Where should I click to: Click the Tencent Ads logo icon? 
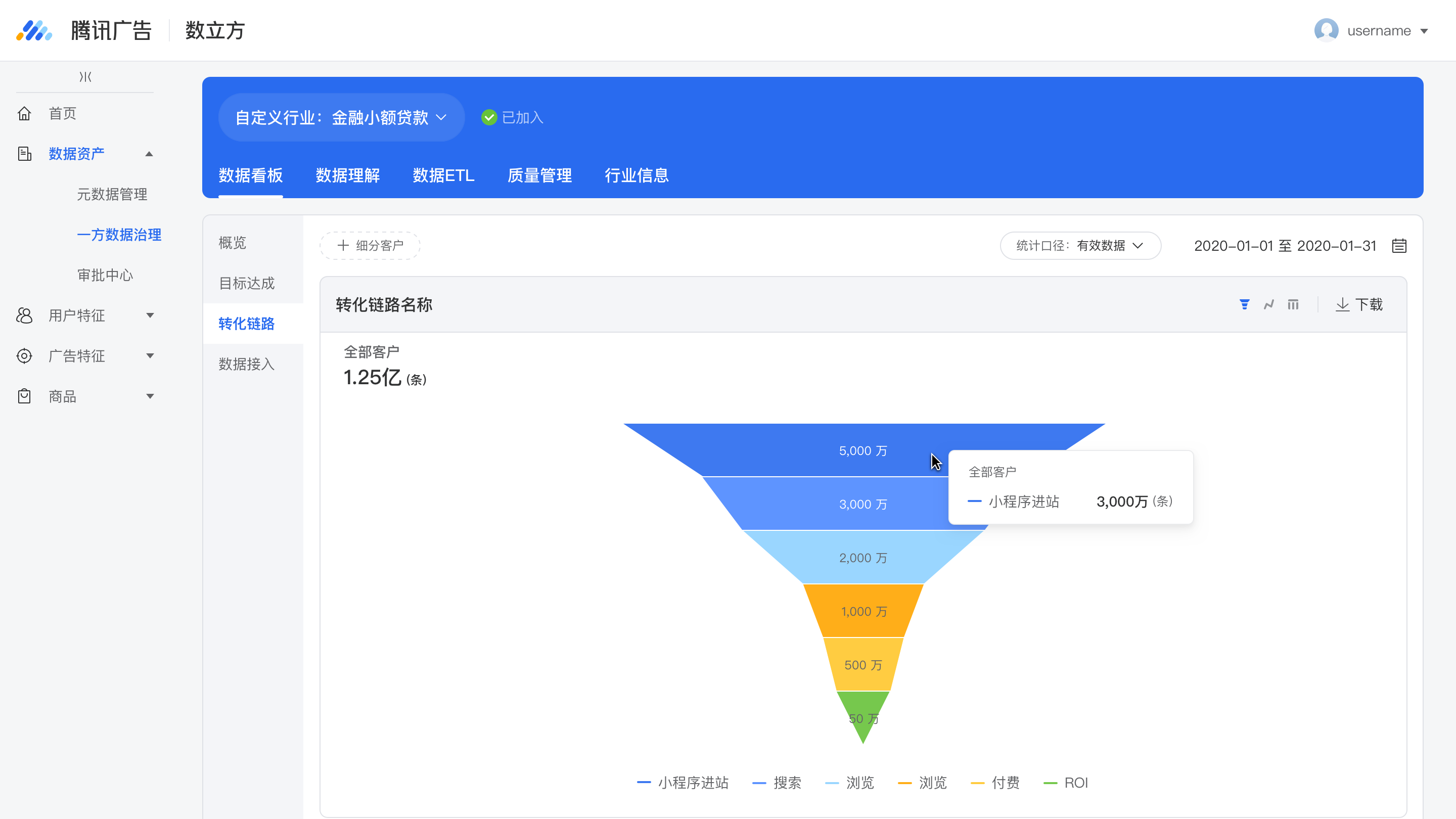coord(34,30)
